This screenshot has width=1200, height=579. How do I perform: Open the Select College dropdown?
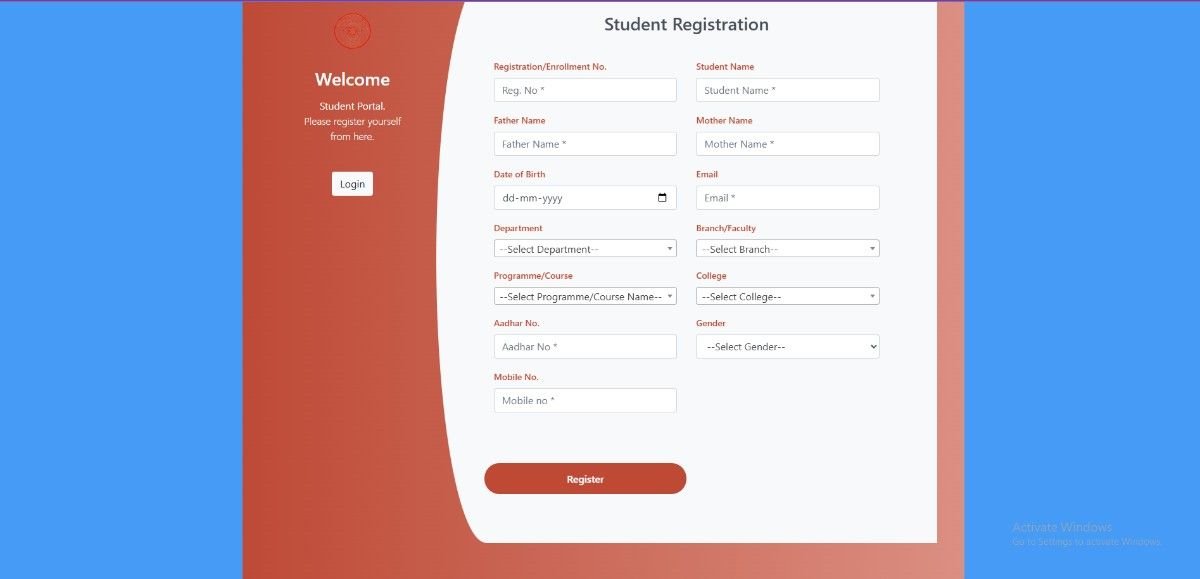click(x=787, y=297)
